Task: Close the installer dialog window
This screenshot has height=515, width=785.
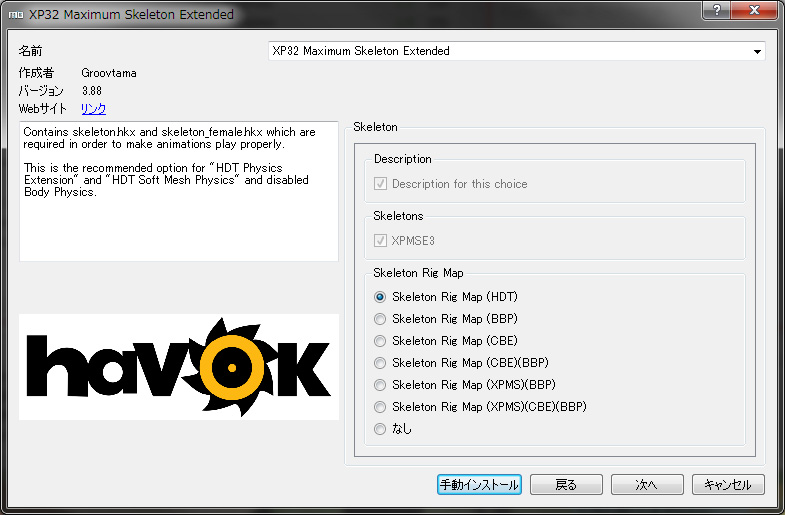Action: point(754,10)
